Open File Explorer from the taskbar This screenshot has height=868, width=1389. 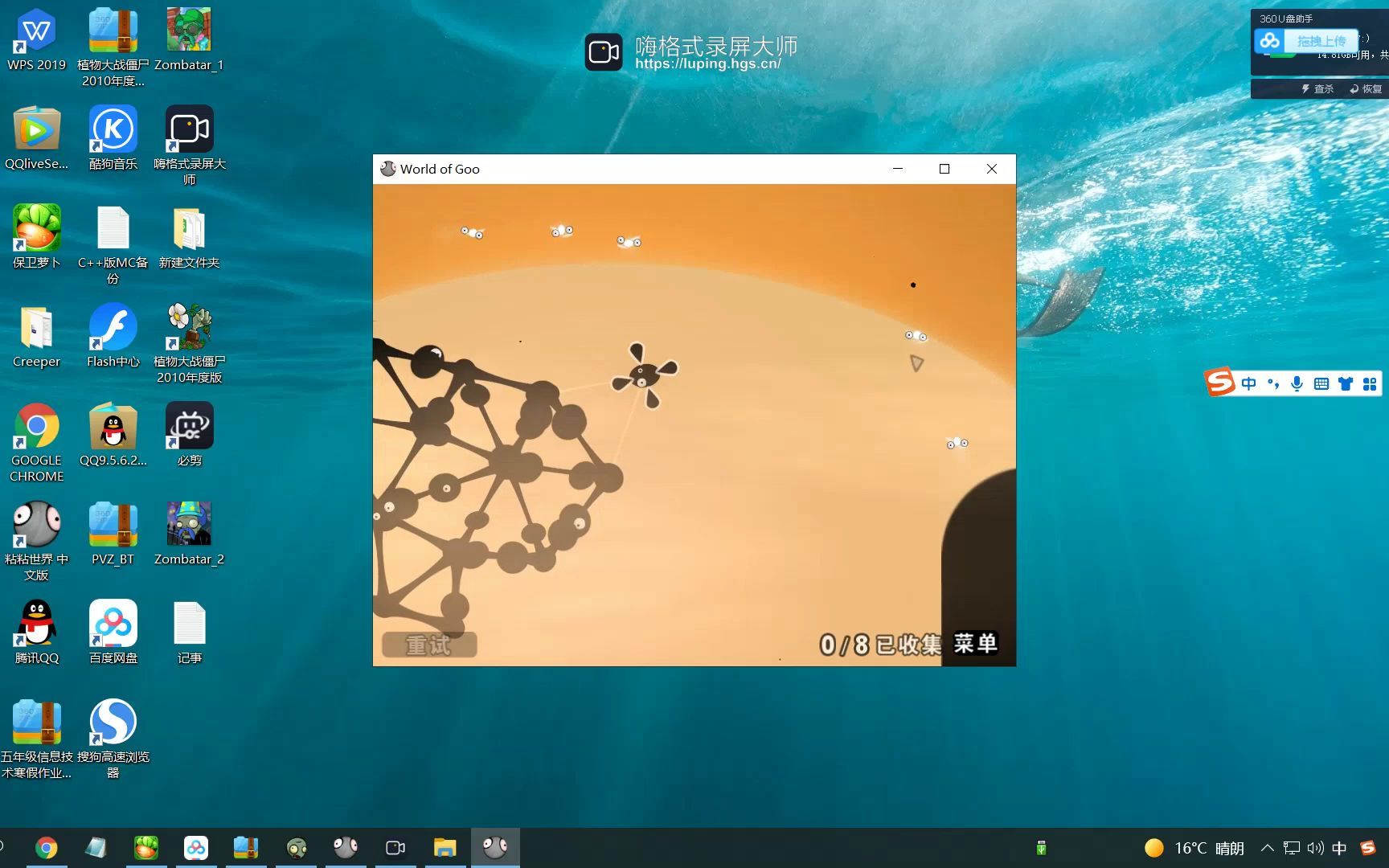tap(445, 848)
